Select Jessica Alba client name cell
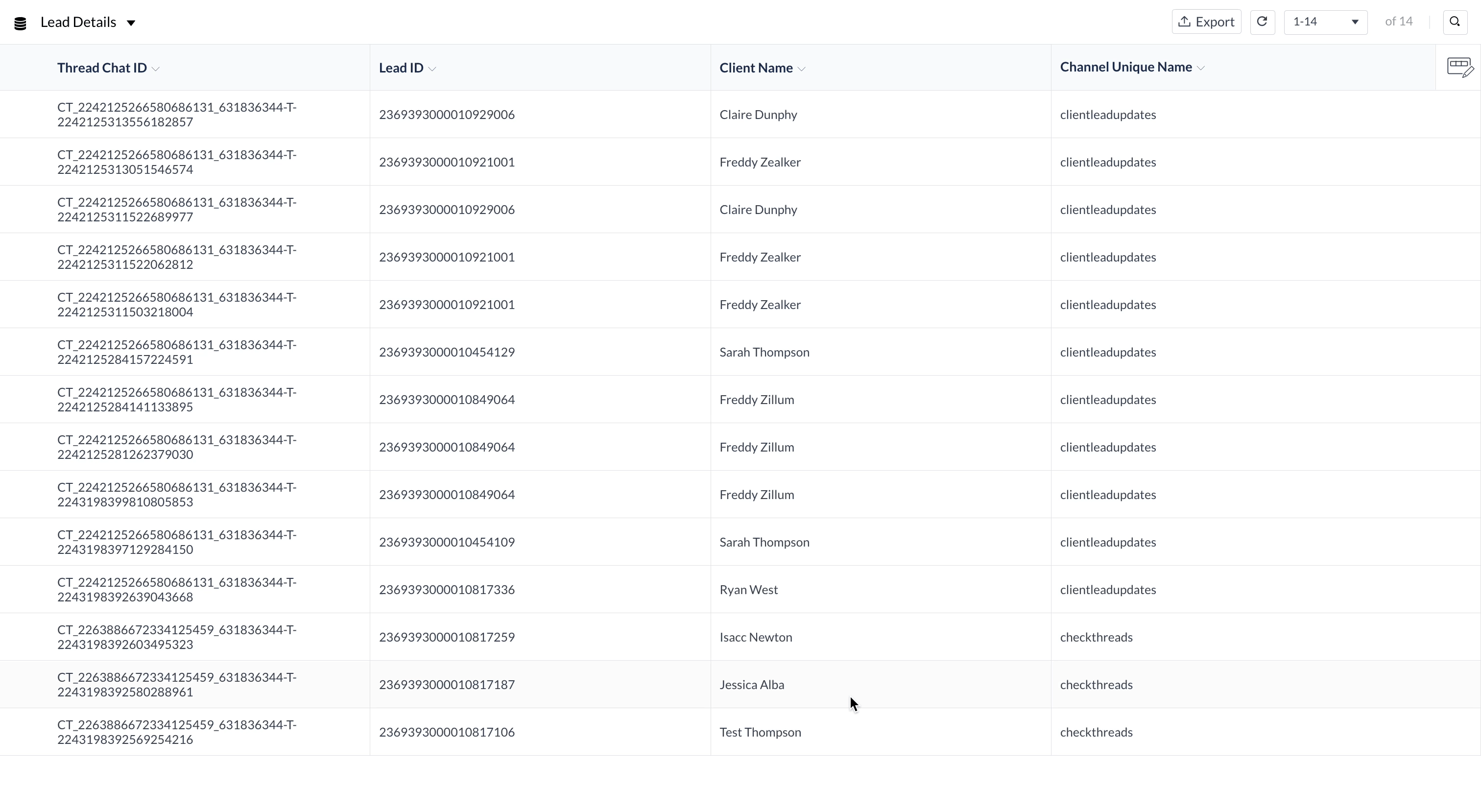The image size is (1481, 812). coord(751,684)
